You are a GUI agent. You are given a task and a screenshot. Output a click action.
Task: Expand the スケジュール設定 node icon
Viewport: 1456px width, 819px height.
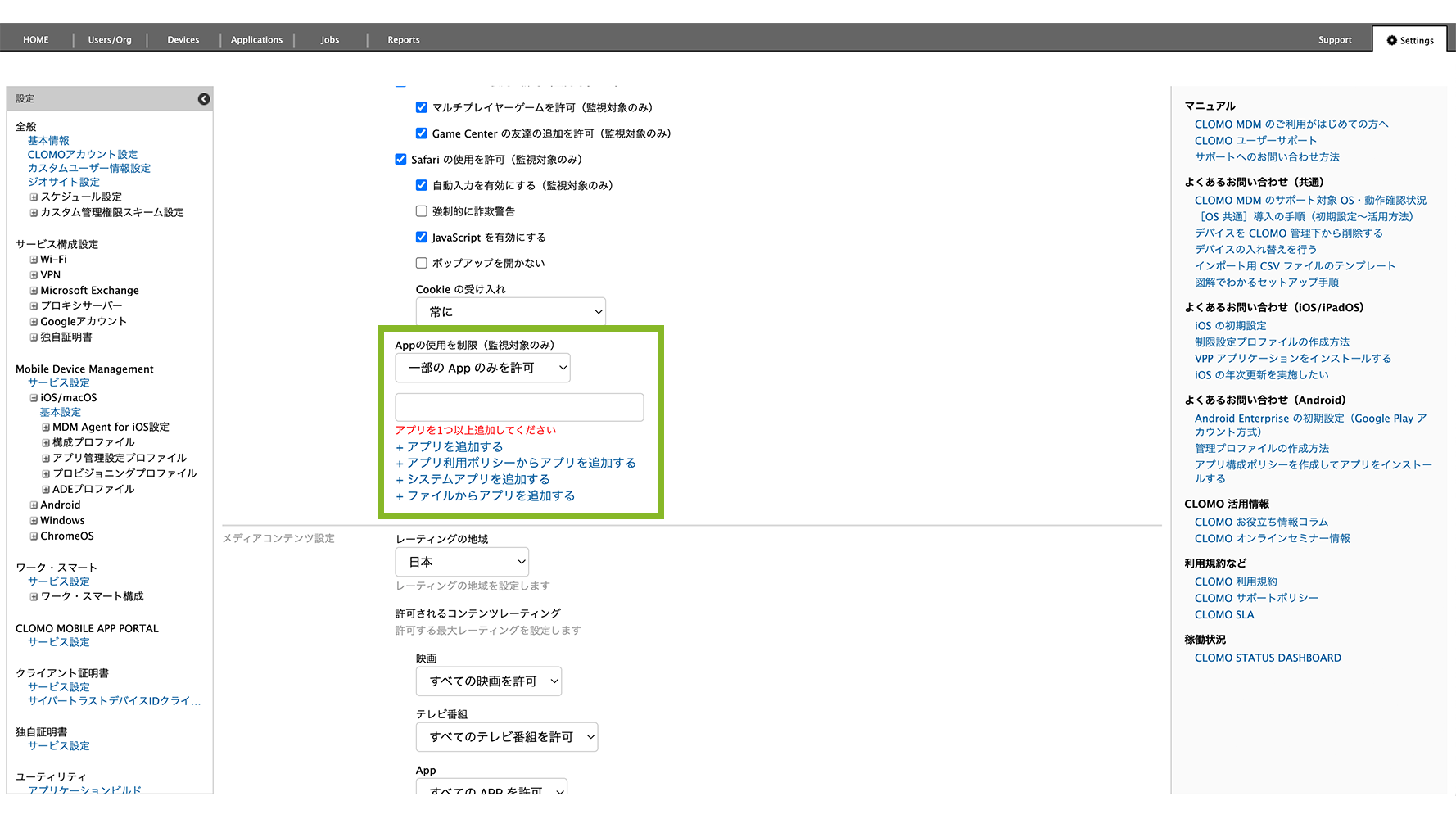pyautogui.click(x=34, y=197)
